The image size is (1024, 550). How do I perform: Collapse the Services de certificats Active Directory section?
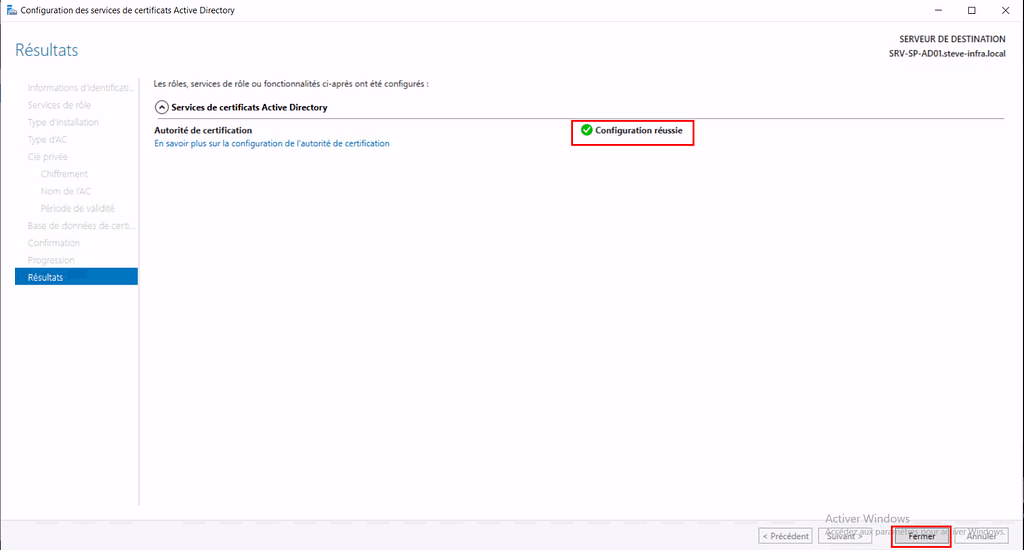click(160, 107)
